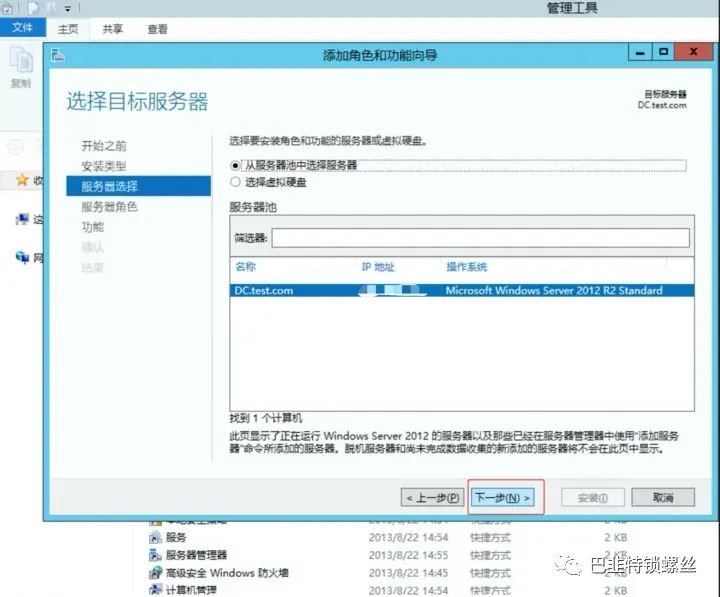Open the 文件 tab in Explorer
Screen dimensions: 720x597
tap(22, 28)
